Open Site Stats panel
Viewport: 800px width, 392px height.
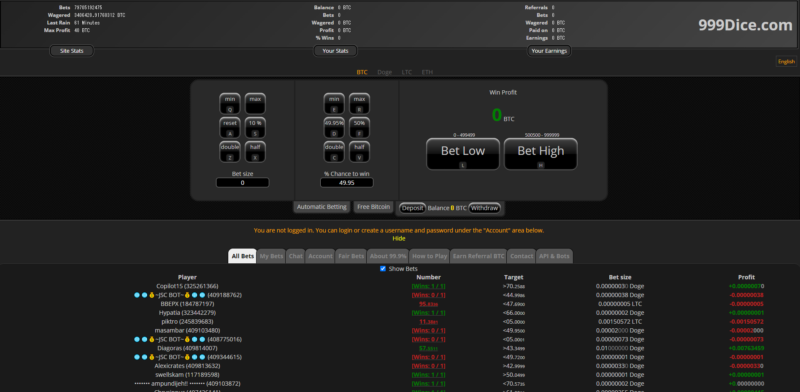(x=72, y=51)
